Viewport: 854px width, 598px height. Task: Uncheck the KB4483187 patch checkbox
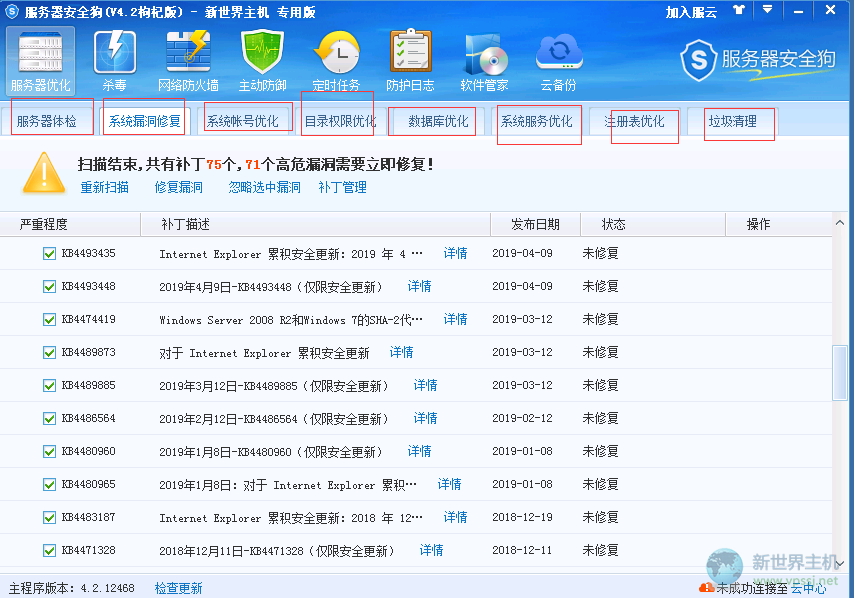tap(49, 517)
